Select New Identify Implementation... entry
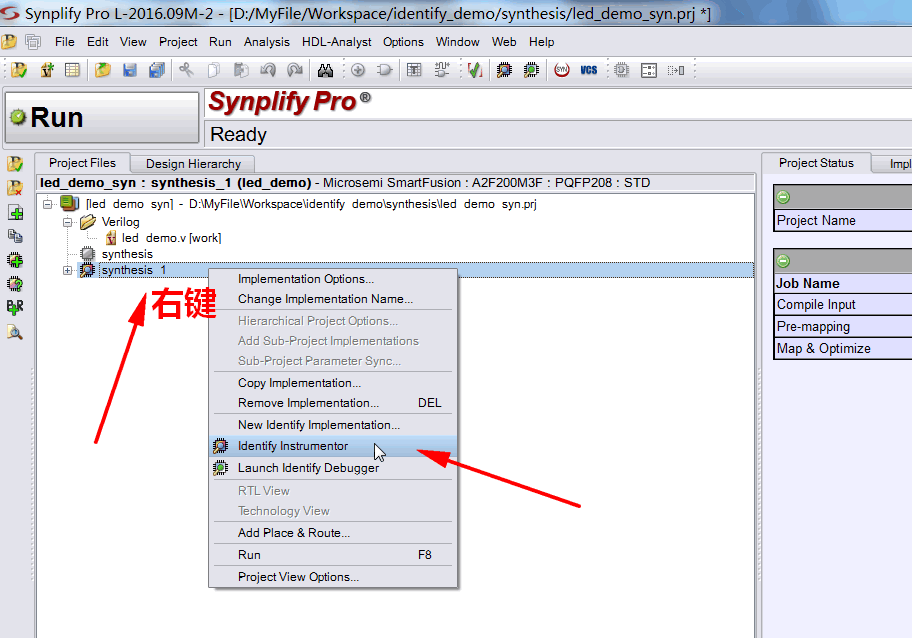 coord(333,425)
